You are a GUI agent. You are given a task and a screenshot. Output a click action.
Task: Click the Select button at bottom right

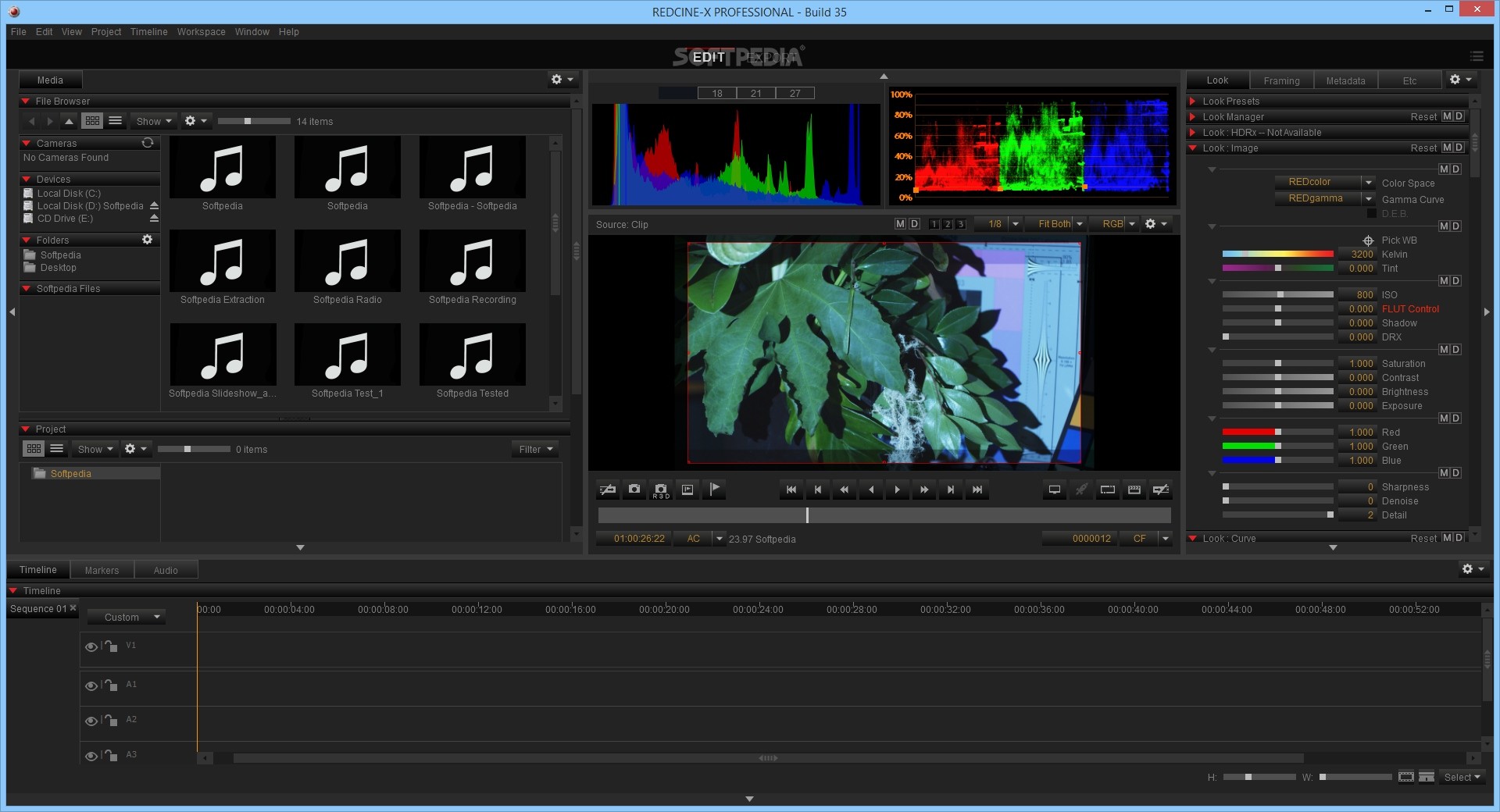pyautogui.click(x=1462, y=777)
